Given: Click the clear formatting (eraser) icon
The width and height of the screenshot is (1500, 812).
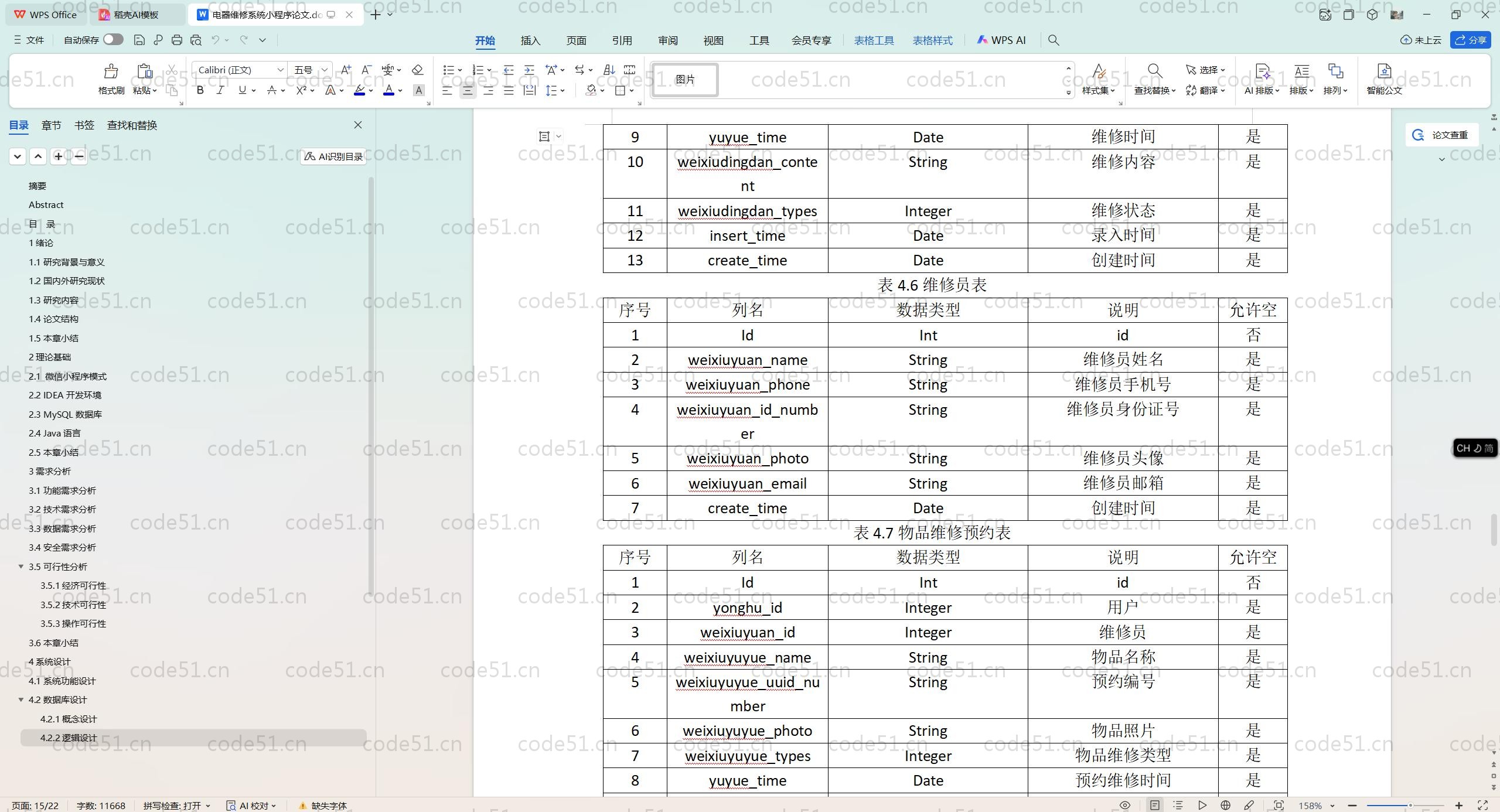Looking at the screenshot, I should pyautogui.click(x=417, y=70).
